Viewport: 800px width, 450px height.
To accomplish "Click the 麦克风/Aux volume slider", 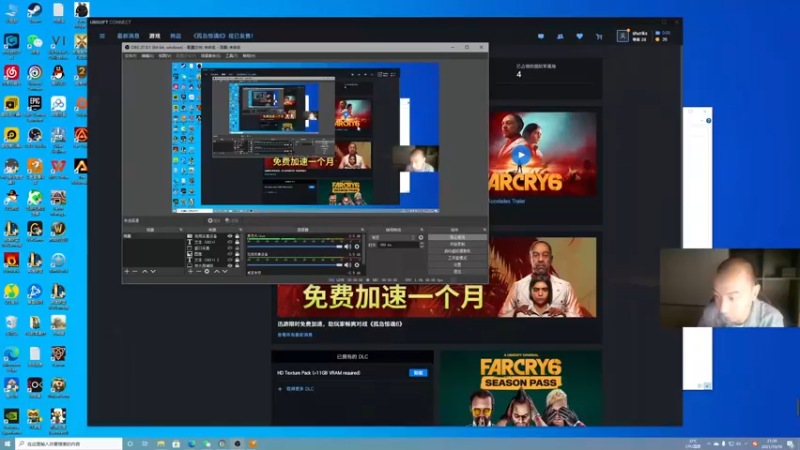I will tap(295, 246).
